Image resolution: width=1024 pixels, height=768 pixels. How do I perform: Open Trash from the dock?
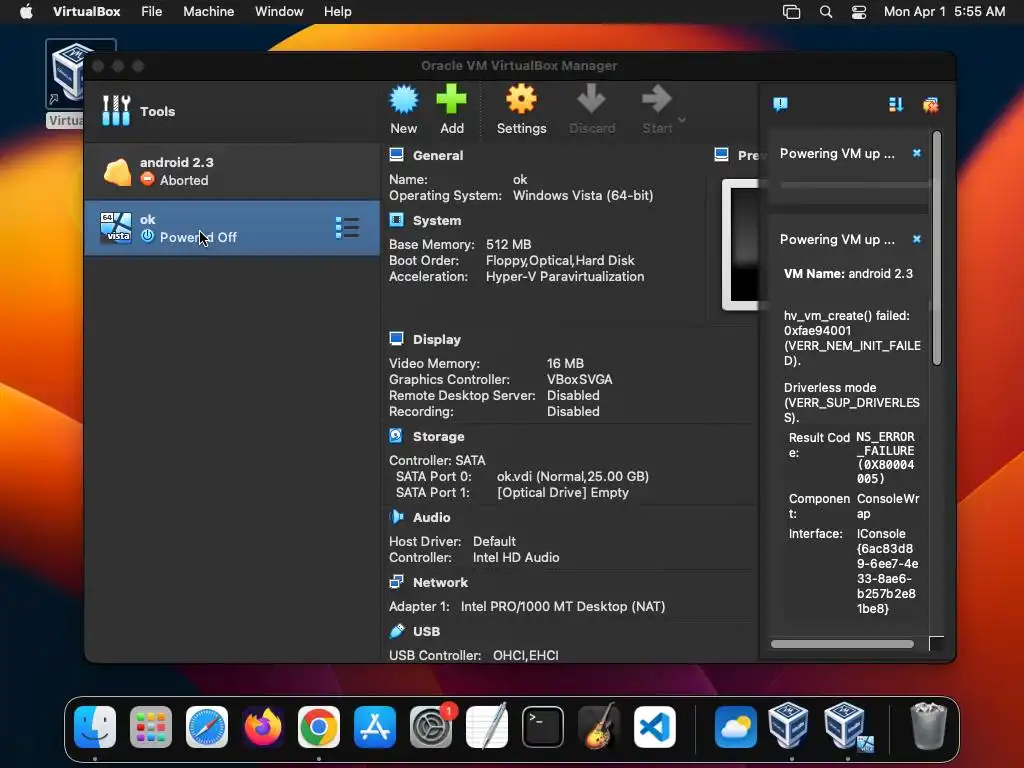pyautogui.click(x=928, y=726)
